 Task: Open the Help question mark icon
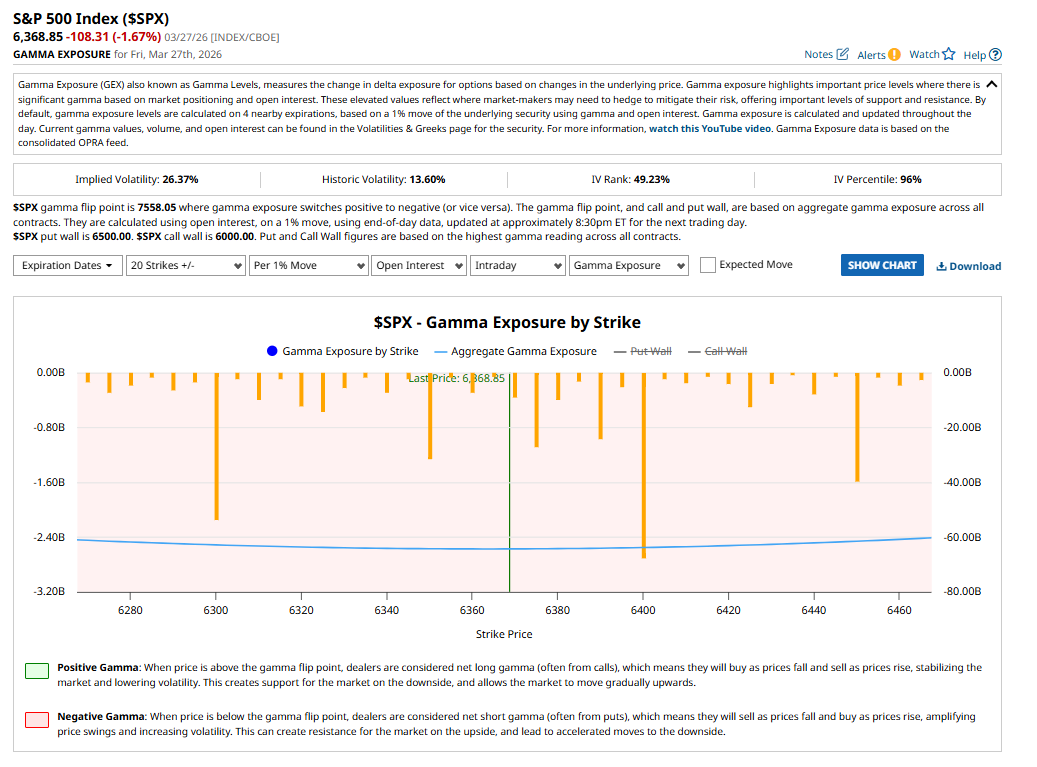pyautogui.click(x=995, y=55)
